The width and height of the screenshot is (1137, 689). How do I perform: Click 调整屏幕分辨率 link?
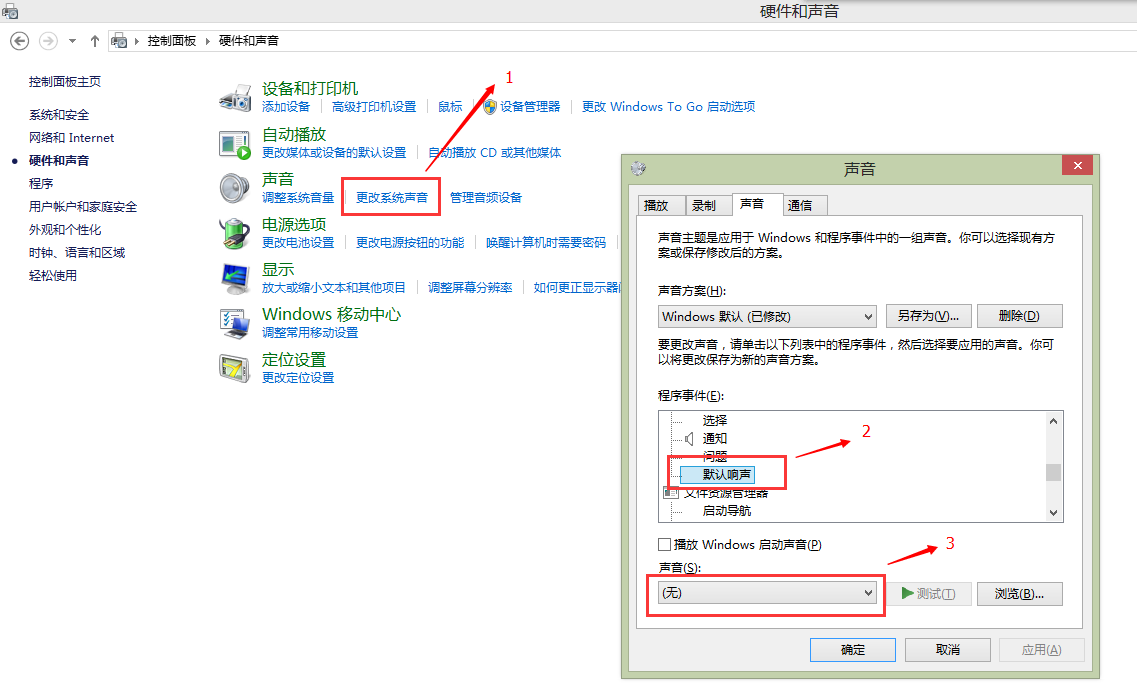tap(470, 287)
